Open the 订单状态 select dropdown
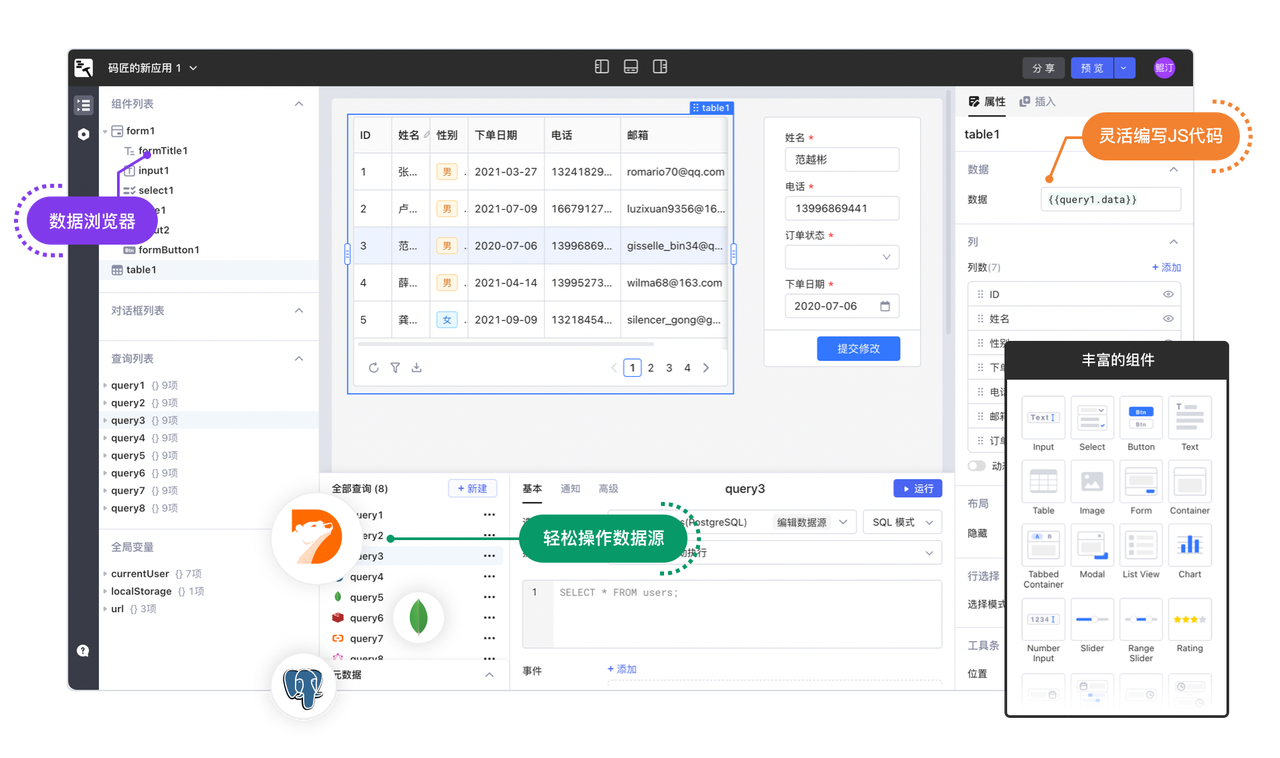 842,257
